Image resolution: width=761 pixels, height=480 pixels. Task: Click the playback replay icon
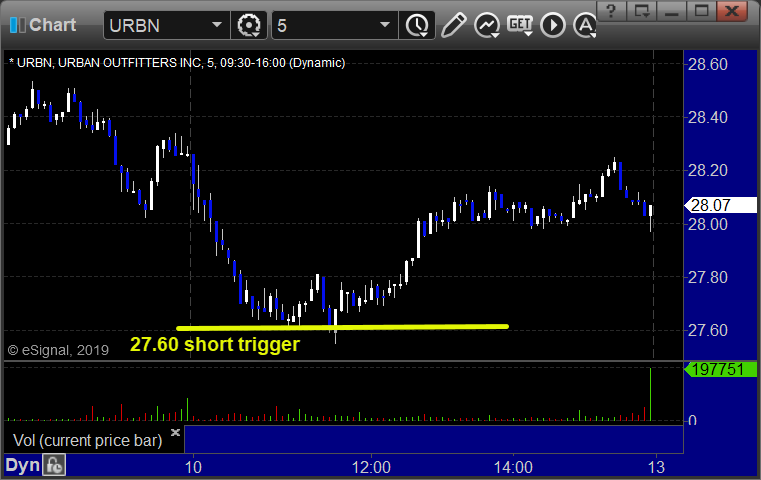pos(553,25)
